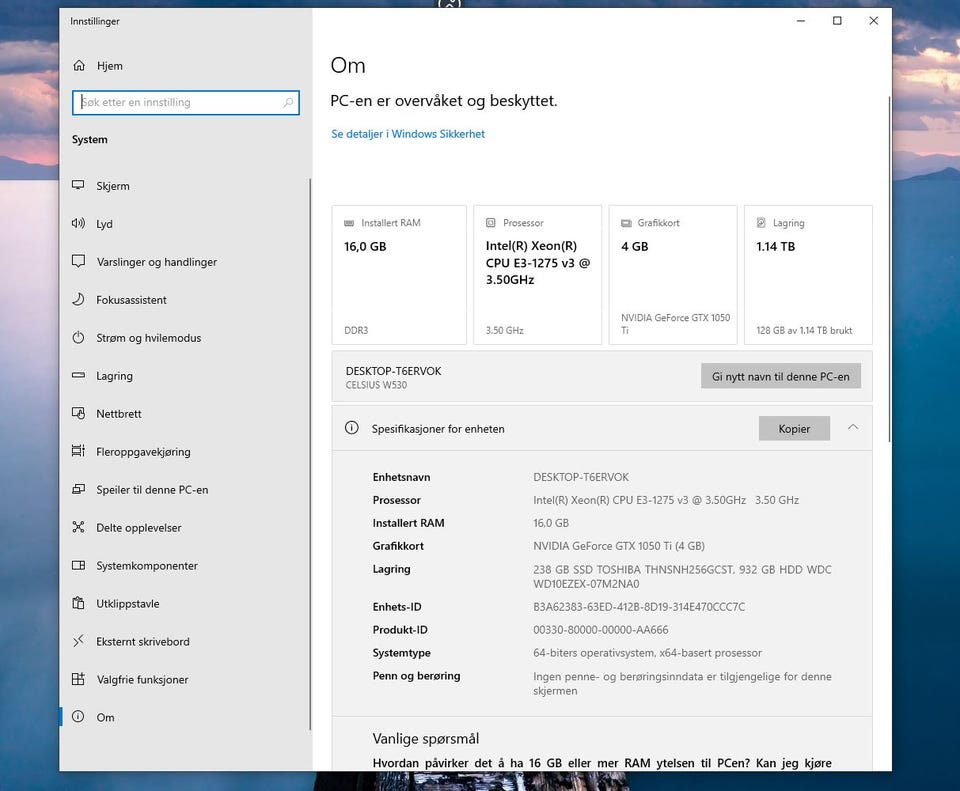Go to Fleroppgavekjøring settings

tap(143, 452)
